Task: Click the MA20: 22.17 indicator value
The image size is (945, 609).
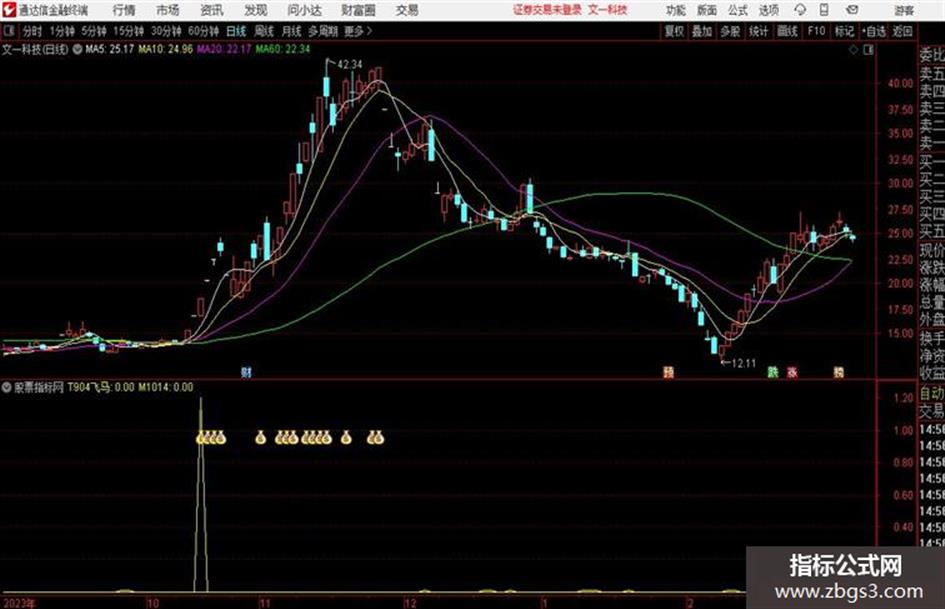Action: click(224, 49)
